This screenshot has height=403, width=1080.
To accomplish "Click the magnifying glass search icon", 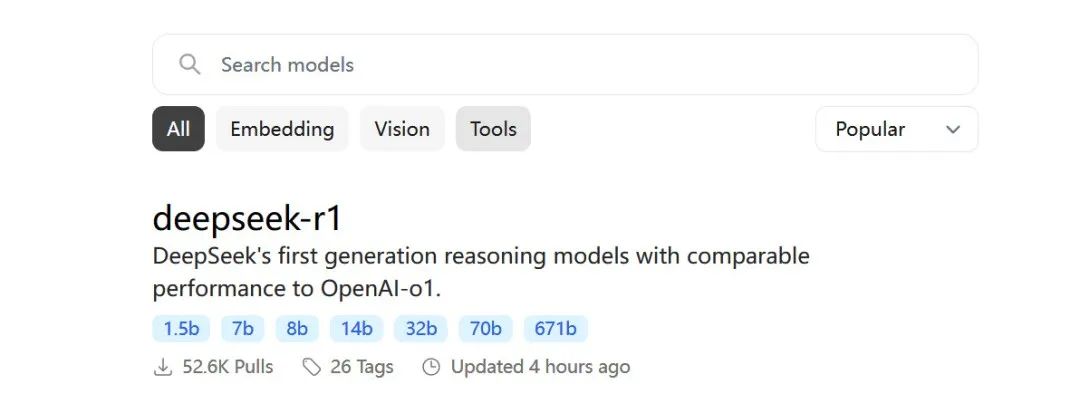I will click(189, 65).
